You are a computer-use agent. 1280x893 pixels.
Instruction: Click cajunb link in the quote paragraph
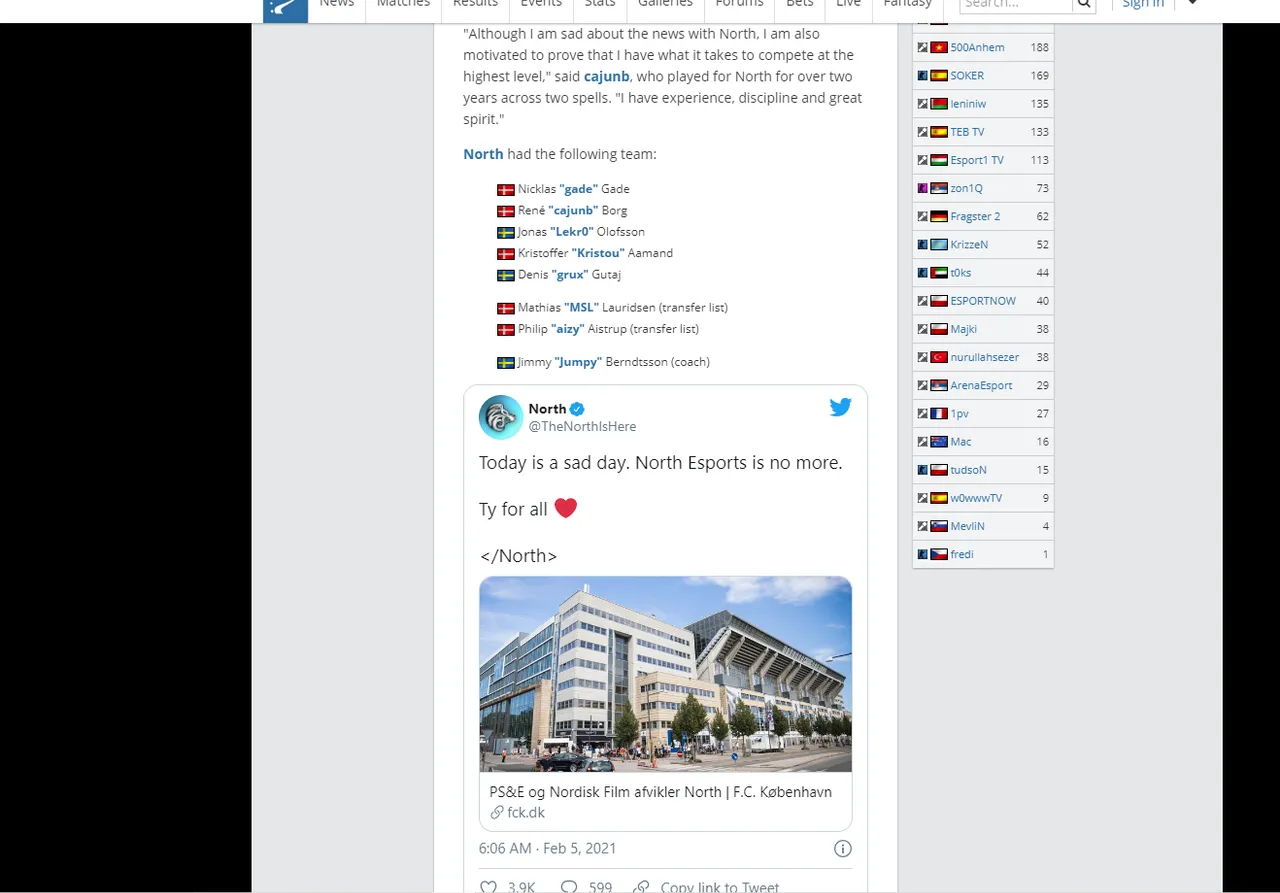pyautogui.click(x=607, y=77)
